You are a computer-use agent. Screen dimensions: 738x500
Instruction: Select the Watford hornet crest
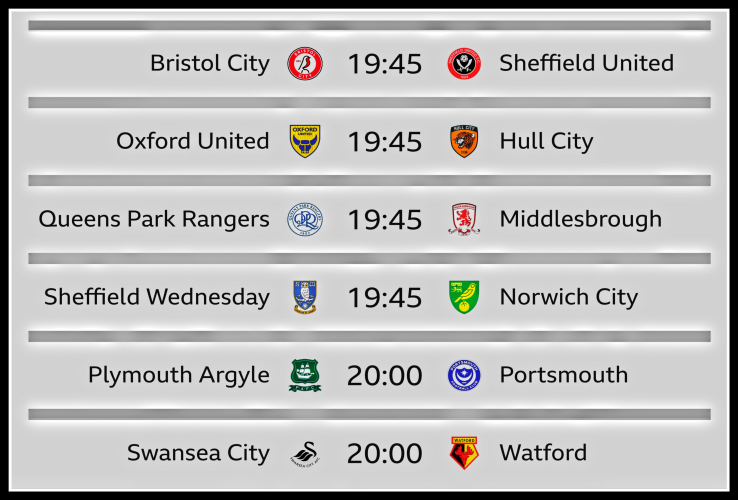(464, 453)
